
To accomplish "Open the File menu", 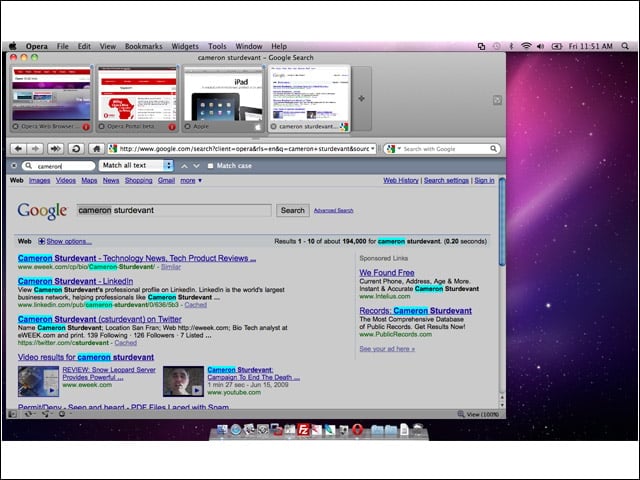I will [x=62, y=46].
